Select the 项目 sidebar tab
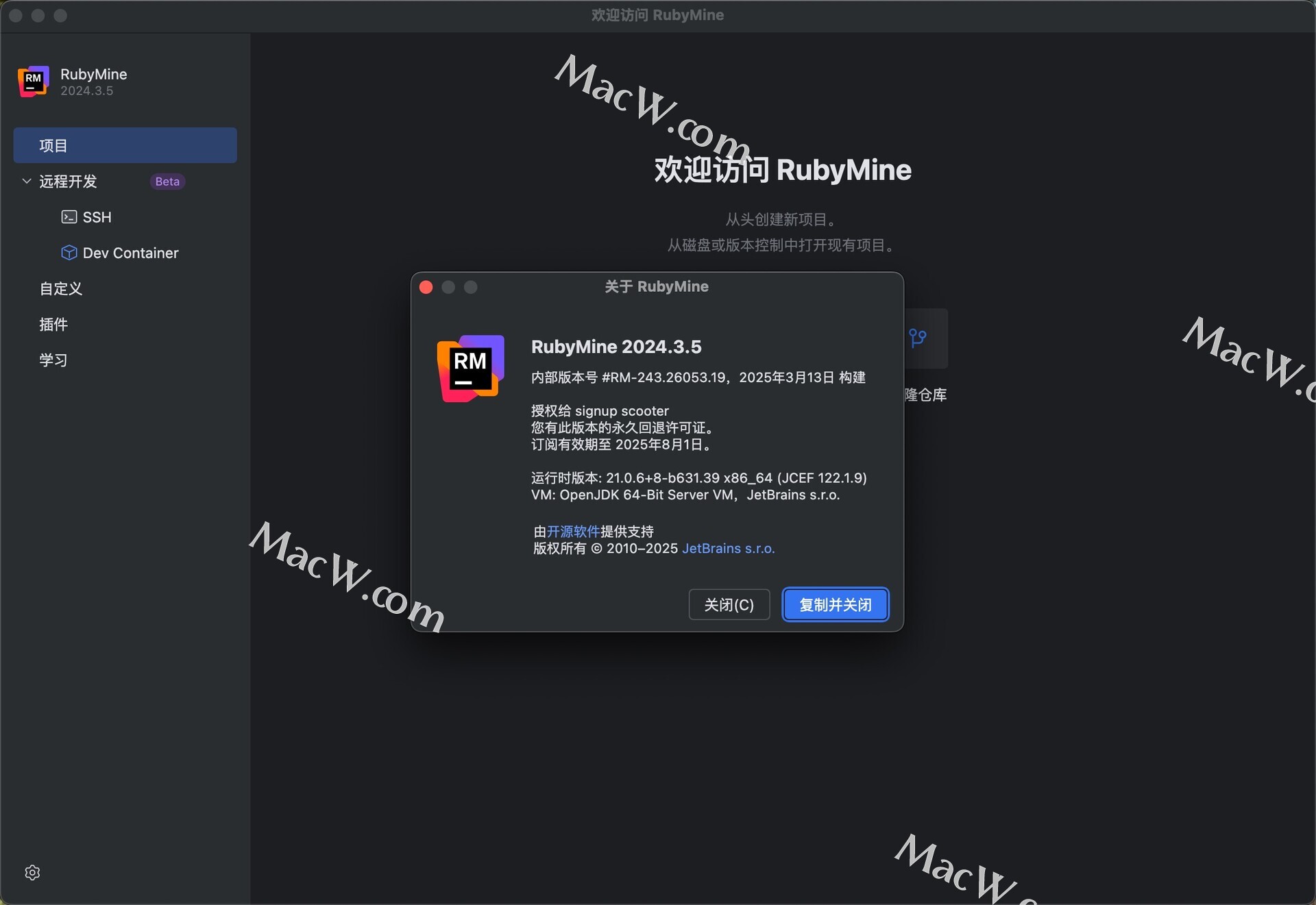Screen dimensions: 1316x905 coord(125,145)
